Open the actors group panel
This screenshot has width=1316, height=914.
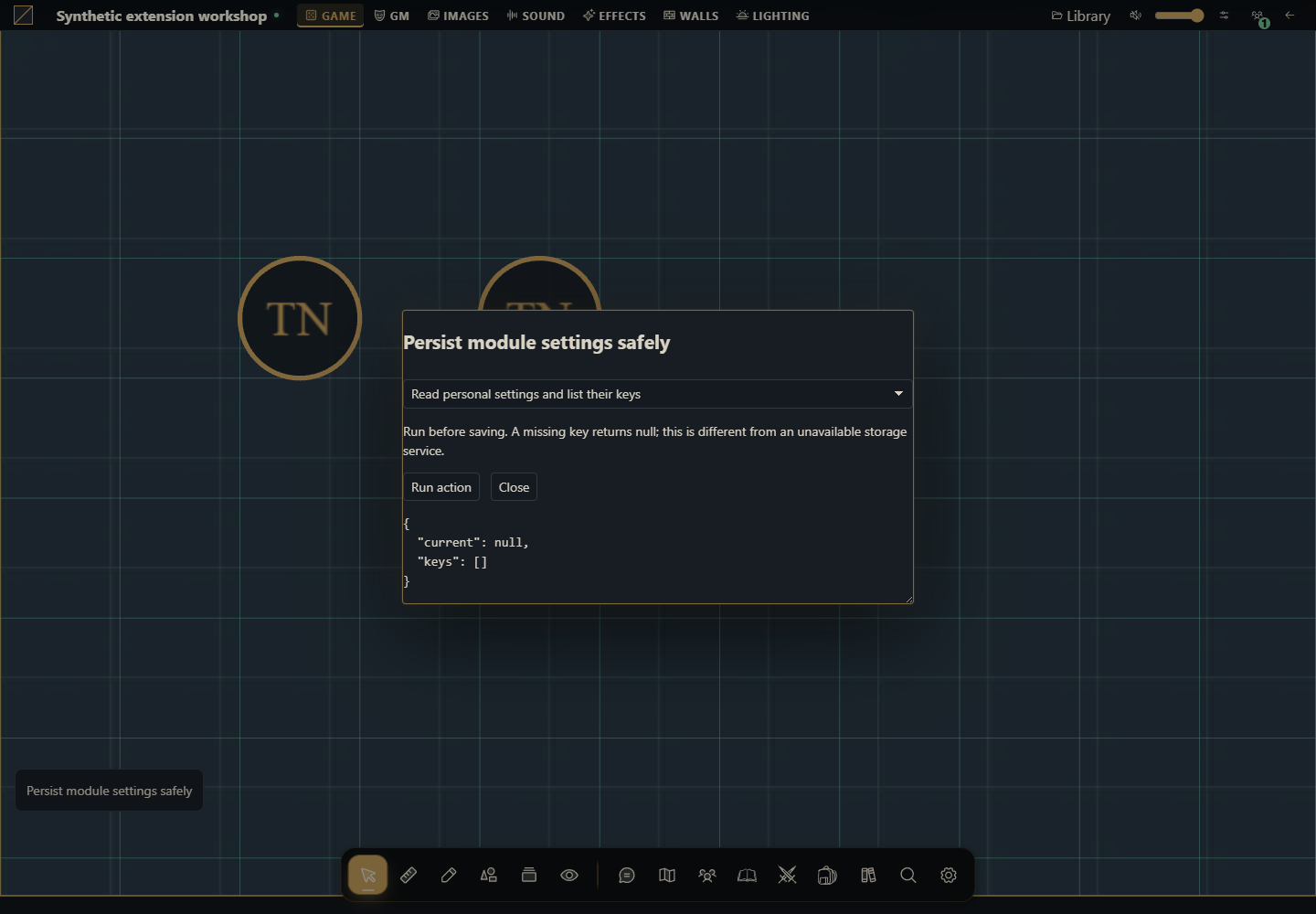pos(707,875)
